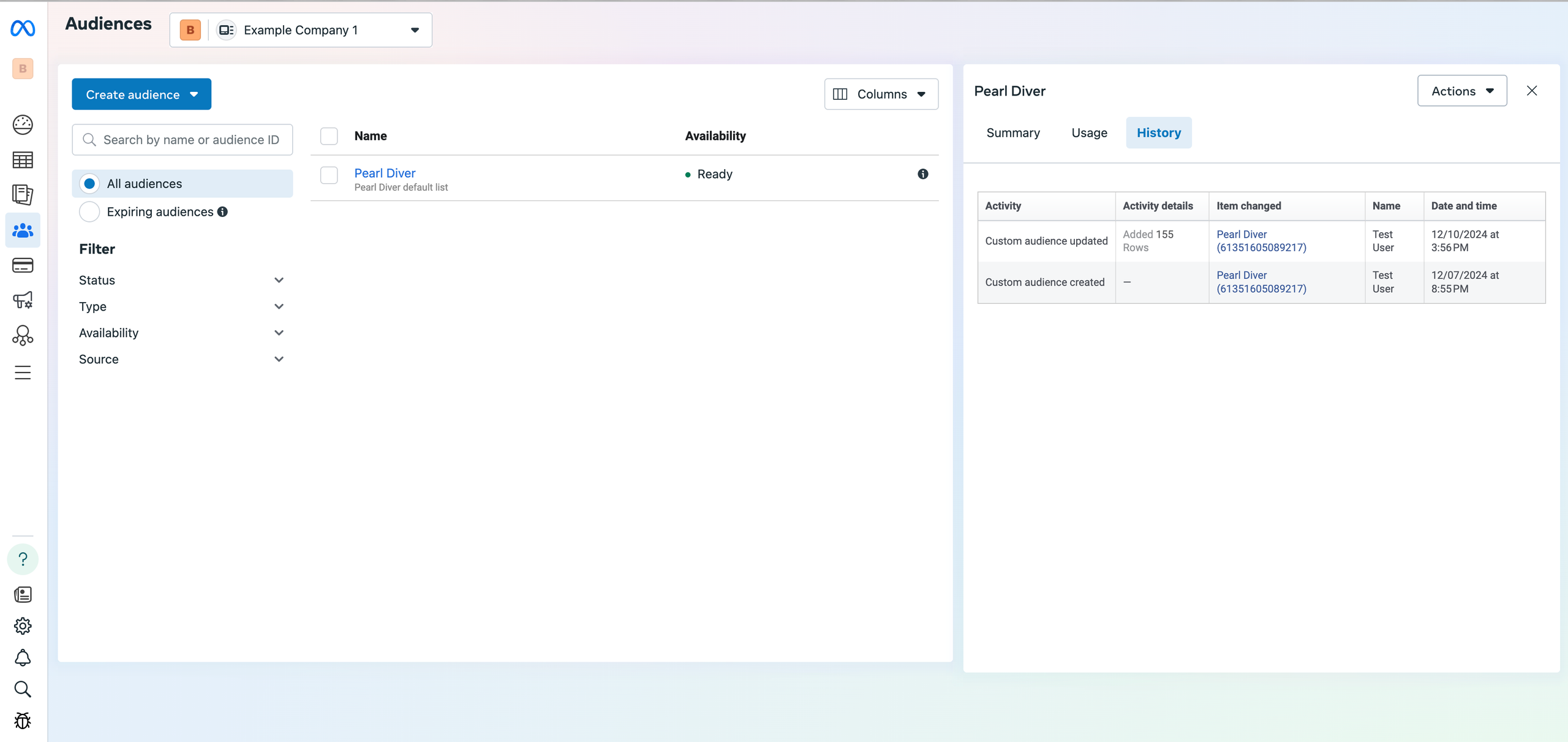The width and height of the screenshot is (1568, 742).
Task: Open the Audiences people icon in sidebar
Action: (23, 230)
